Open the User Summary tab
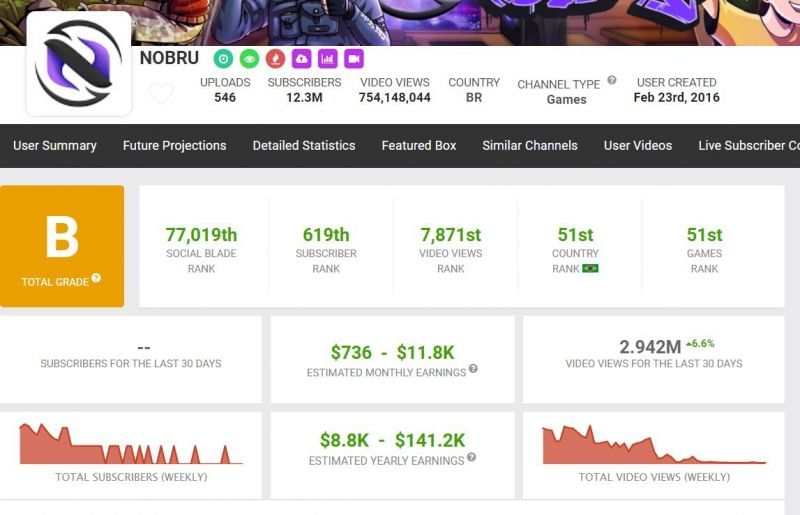Image resolution: width=800 pixels, height=515 pixels. pos(55,146)
